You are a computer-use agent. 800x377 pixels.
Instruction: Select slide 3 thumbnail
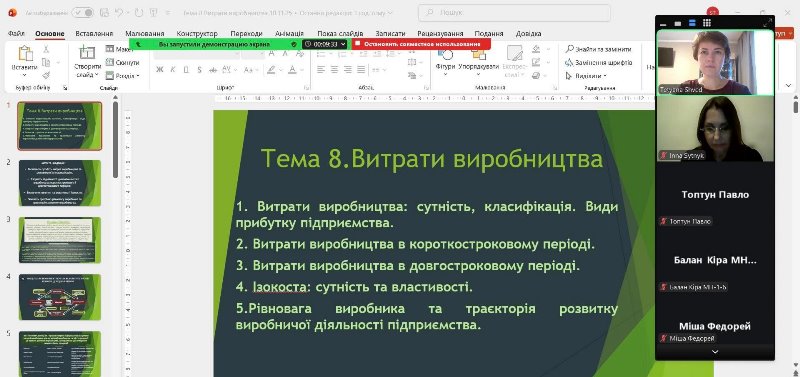pos(60,240)
